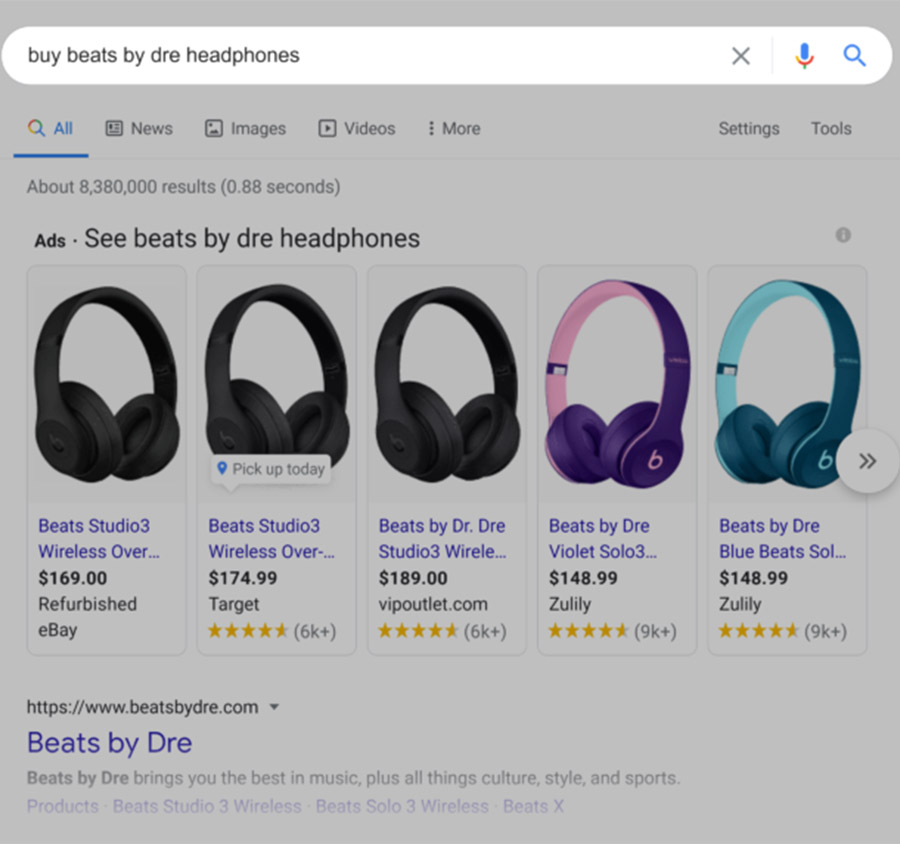Click the https://www.beatsbydre.com URL text
Viewport: 900px width, 844px height.
click(142, 707)
